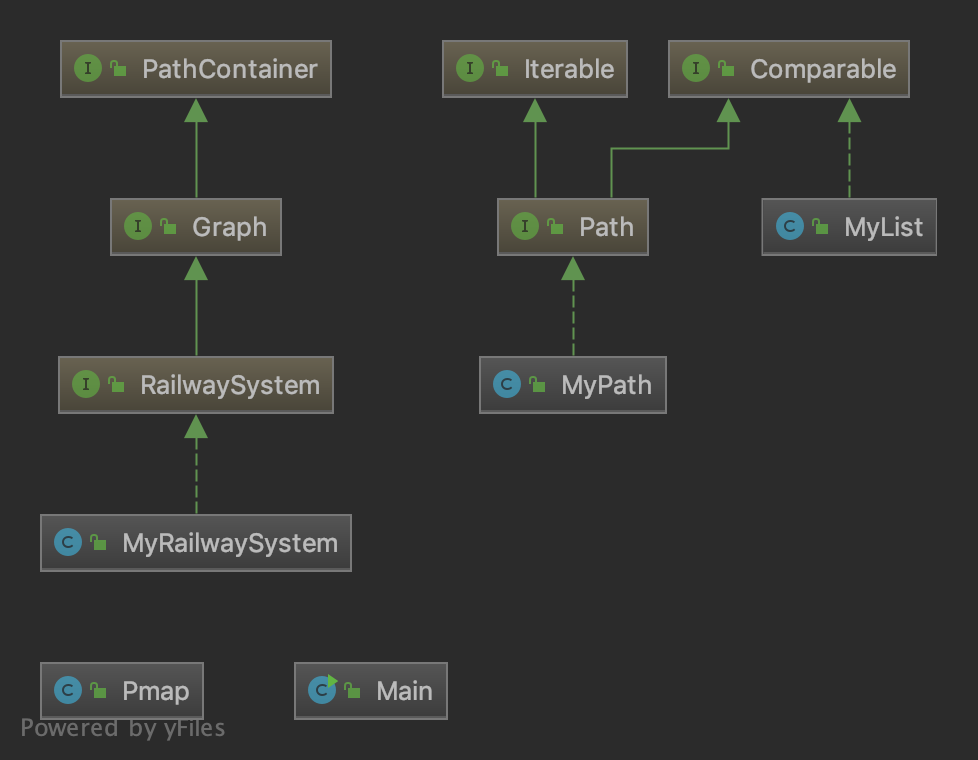Click the class icon on MyRailwaySystem node
Image resolution: width=978 pixels, height=760 pixels.
(68, 543)
